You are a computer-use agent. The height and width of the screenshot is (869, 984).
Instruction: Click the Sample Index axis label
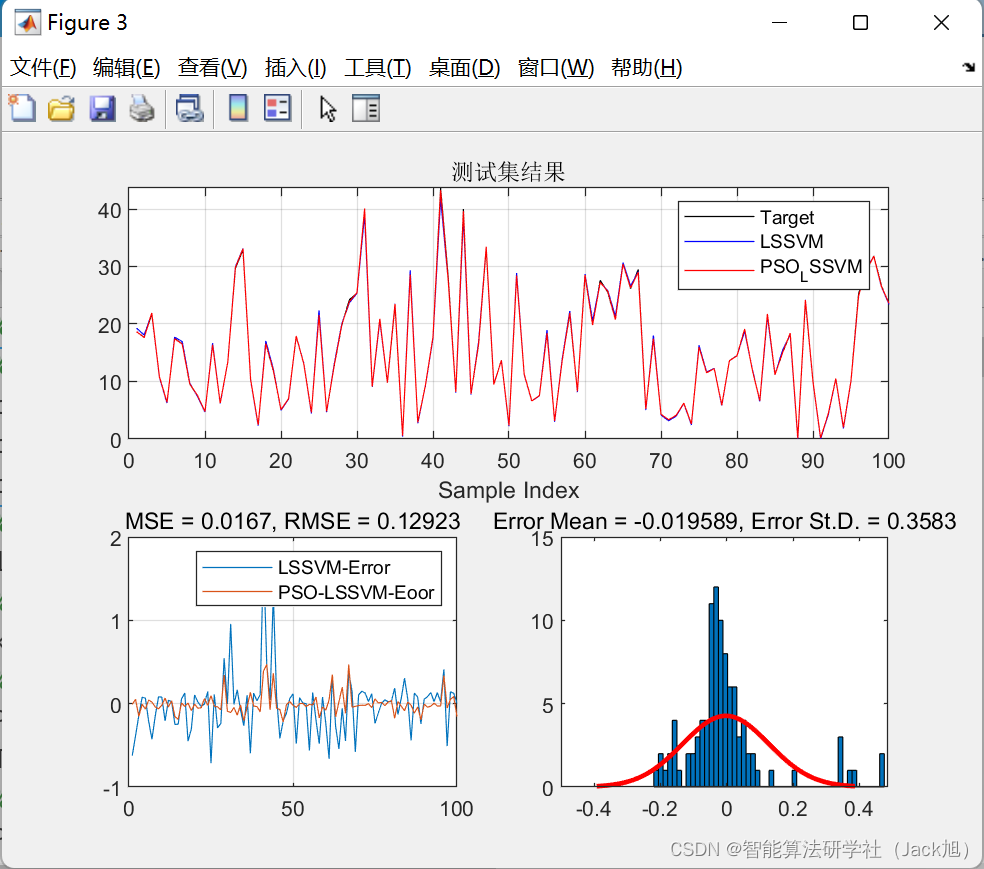click(x=508, y=490)
